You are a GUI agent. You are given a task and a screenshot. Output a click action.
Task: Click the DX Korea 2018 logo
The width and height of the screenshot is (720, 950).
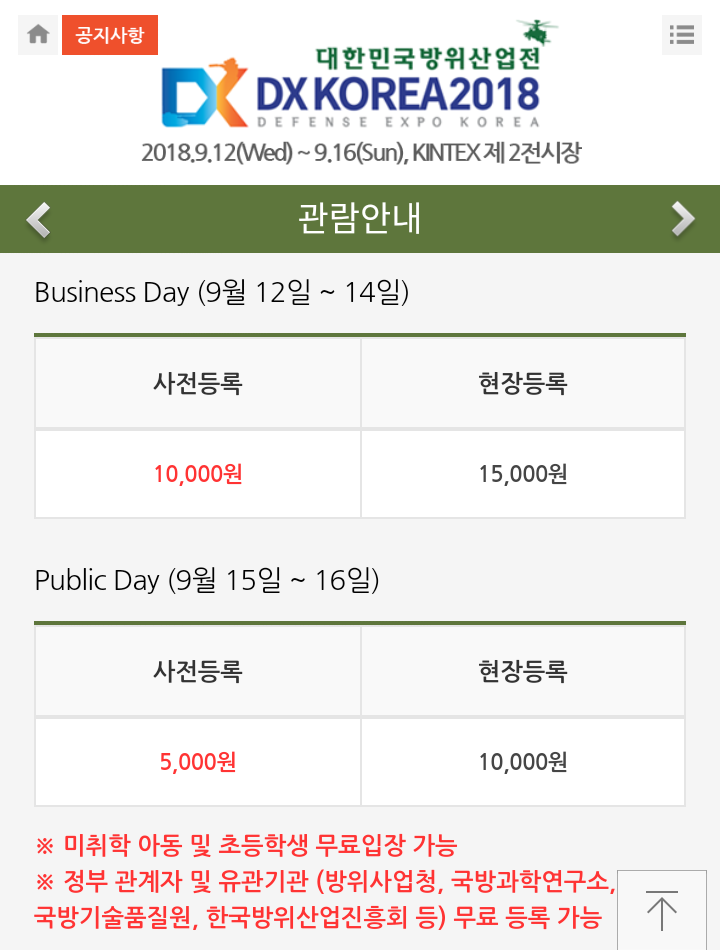click(x=350, y=92)
